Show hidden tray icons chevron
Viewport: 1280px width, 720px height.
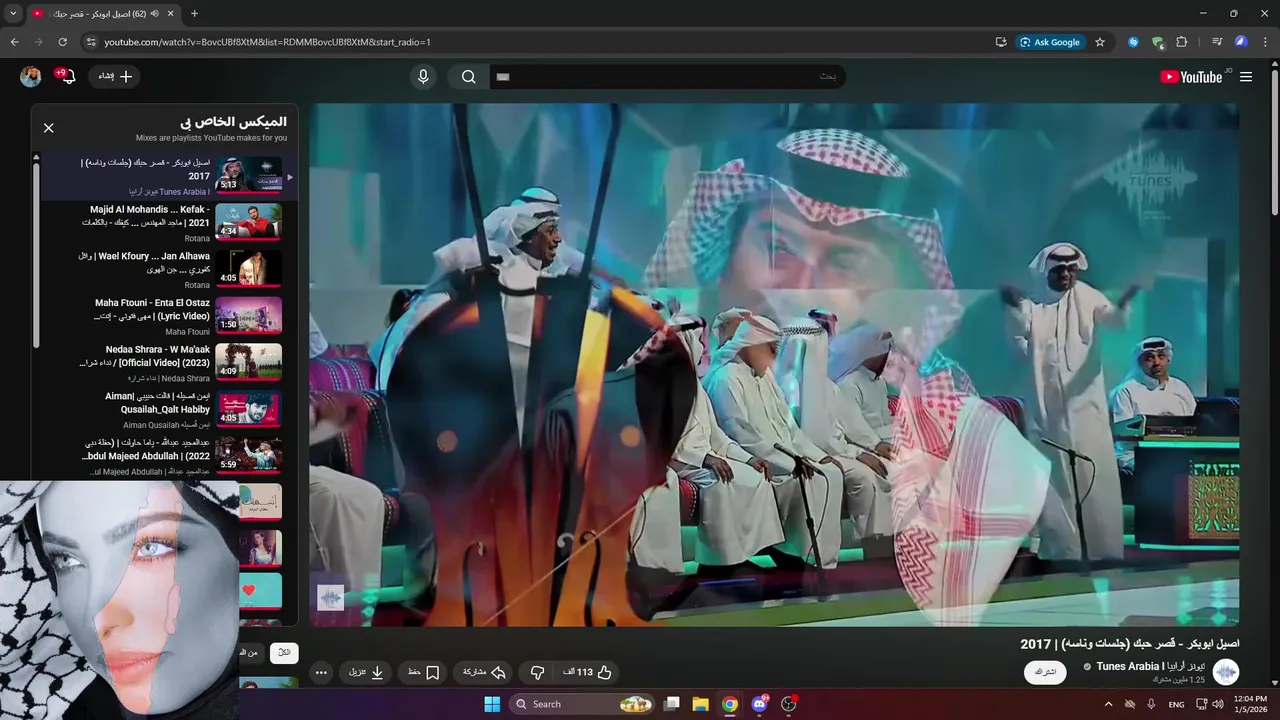pyautogui.click(x=1108, y=704)
